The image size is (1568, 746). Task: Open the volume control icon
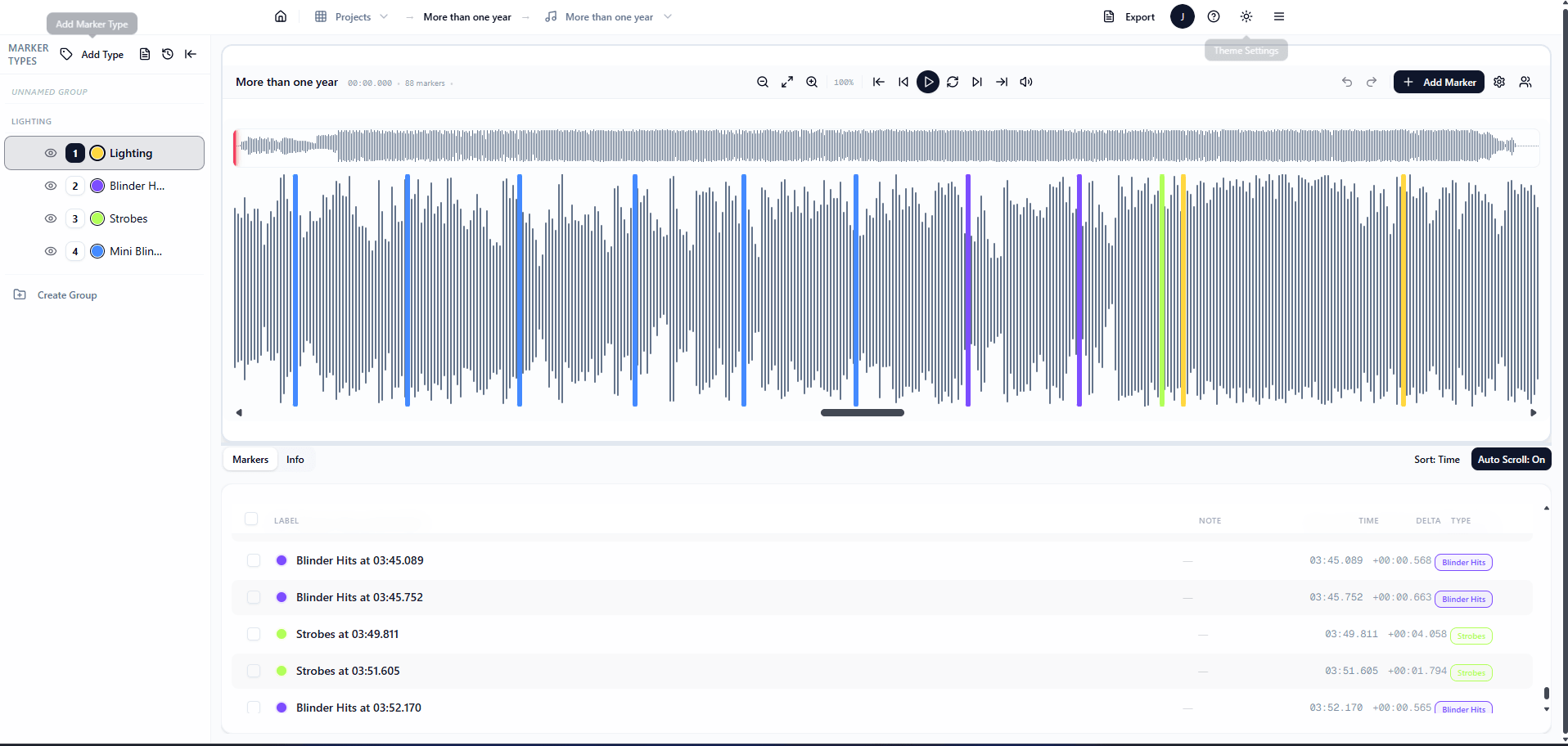pyautogui.click(x=1026, y=82)
